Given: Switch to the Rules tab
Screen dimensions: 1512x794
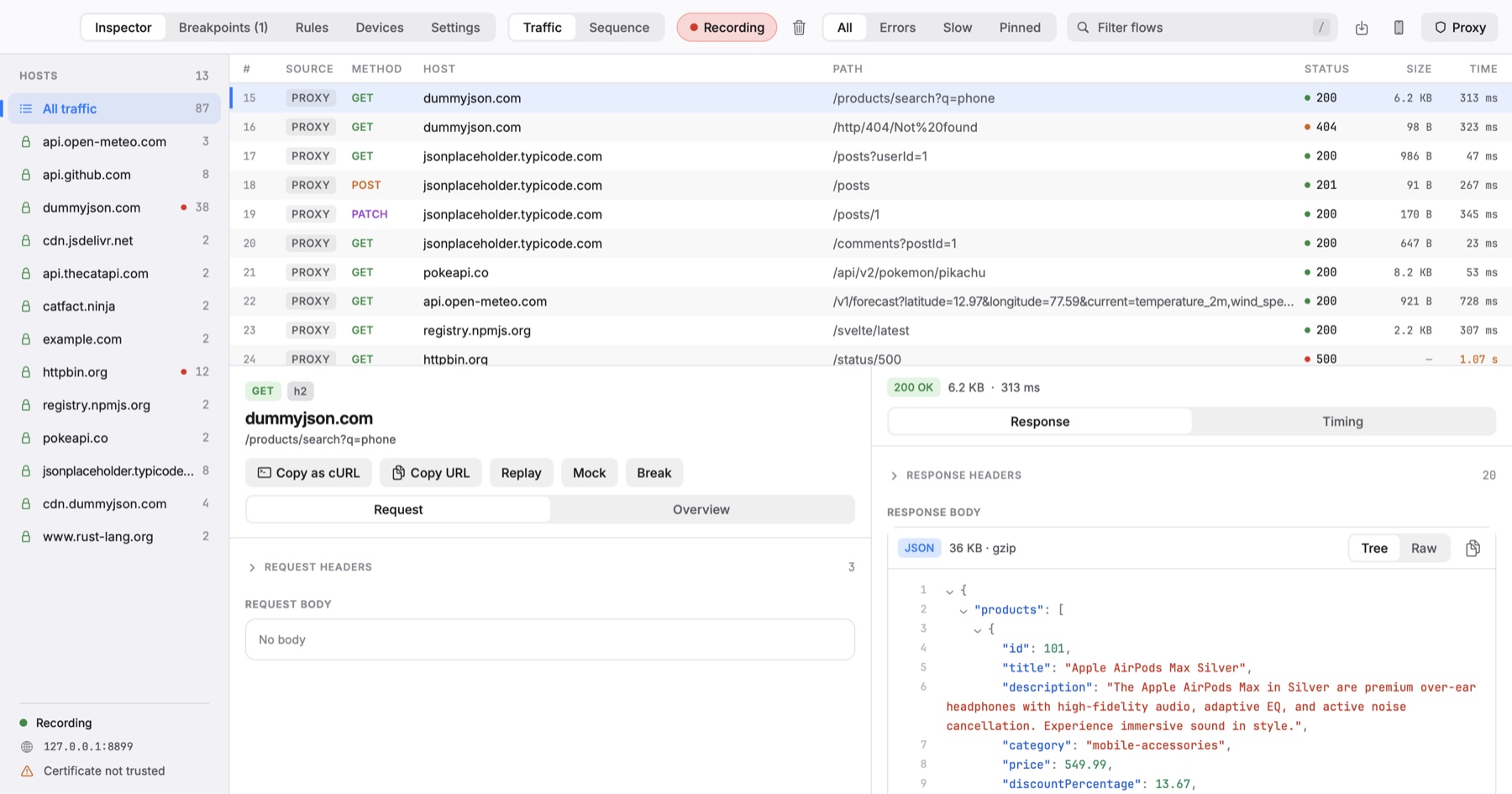Looking at the screenshot, I should pyautogui.click(x=312, y=28).
